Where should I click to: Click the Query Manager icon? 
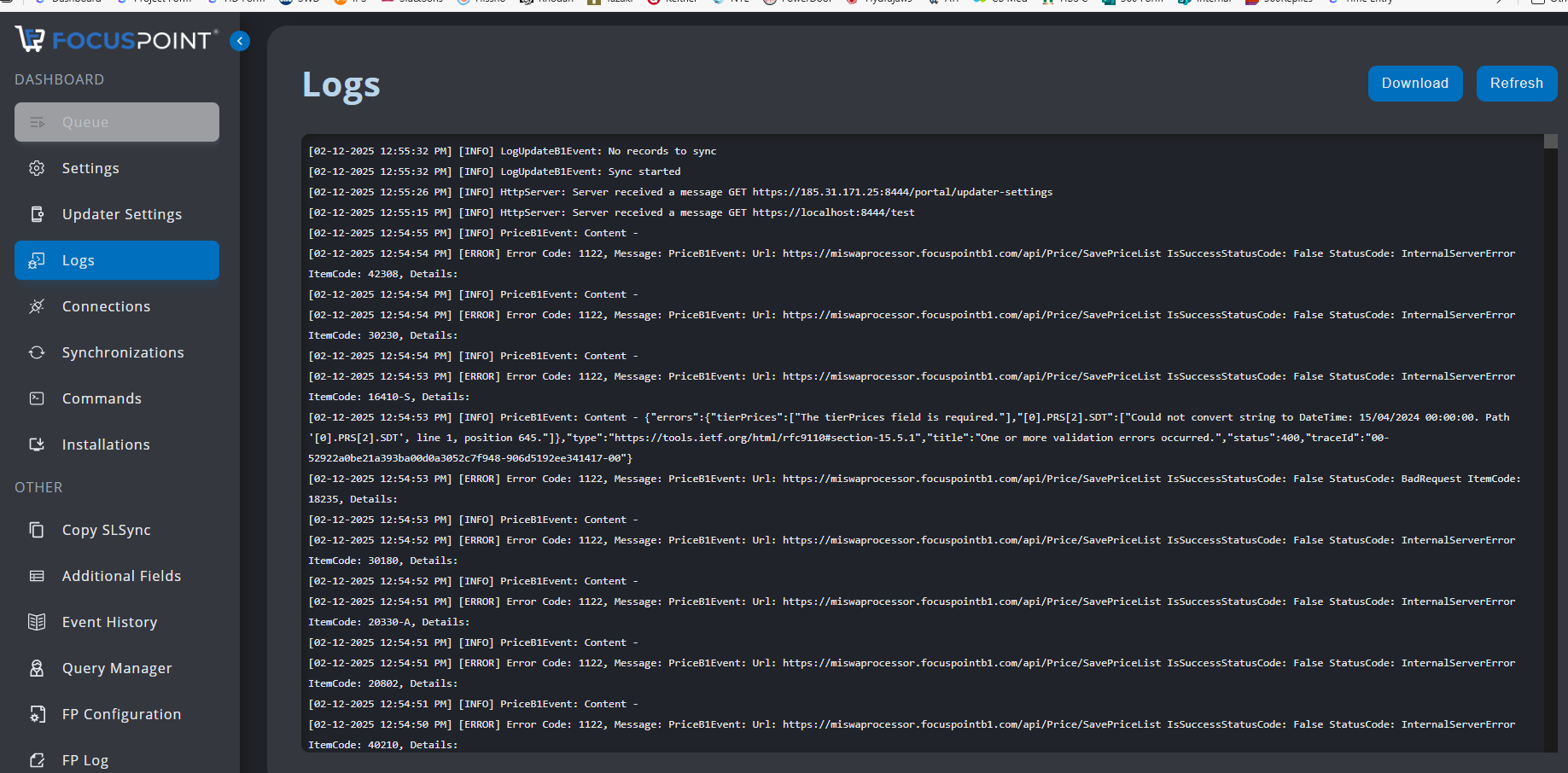click(37, 668)
